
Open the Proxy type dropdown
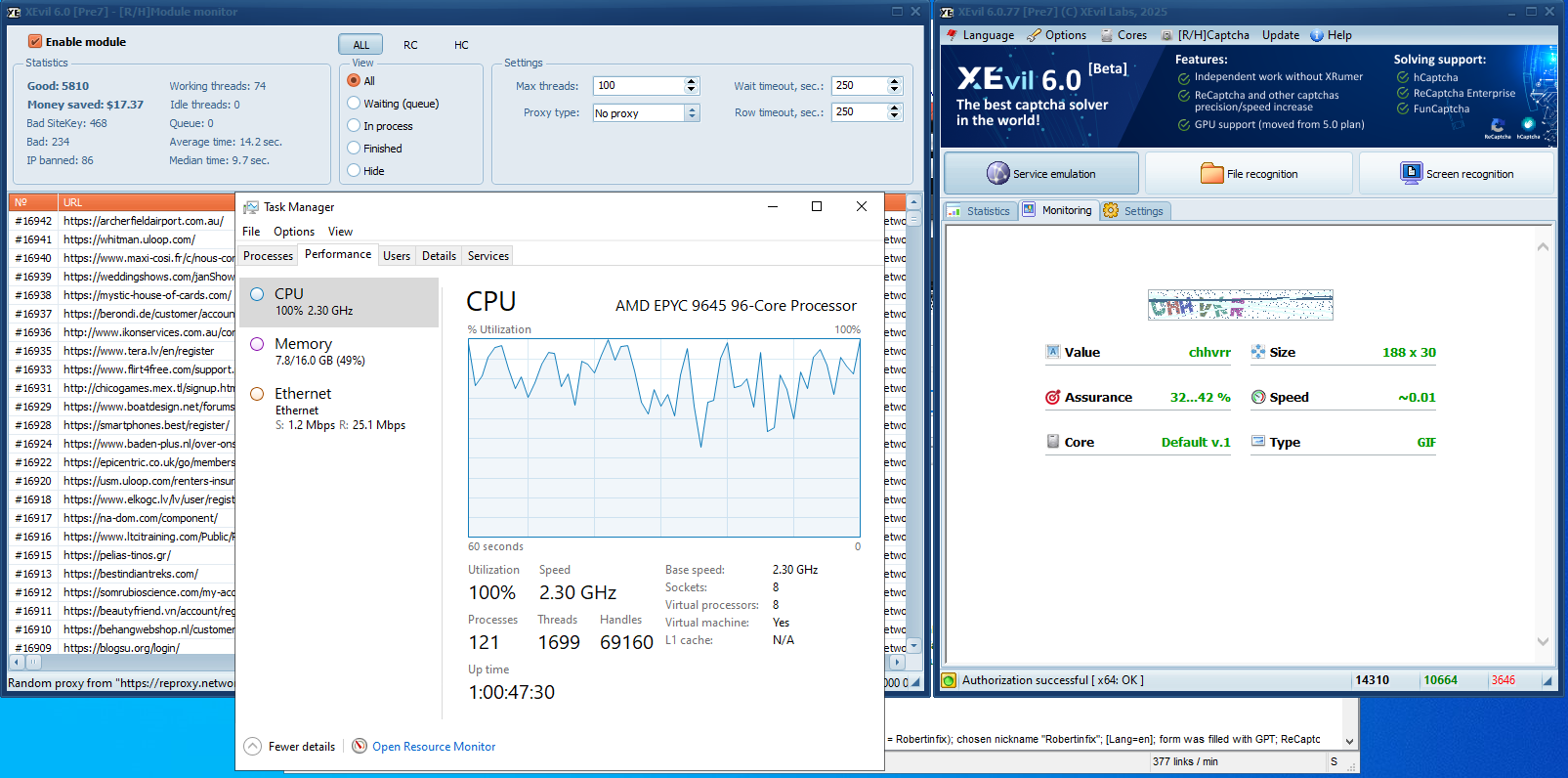point(692,113)
